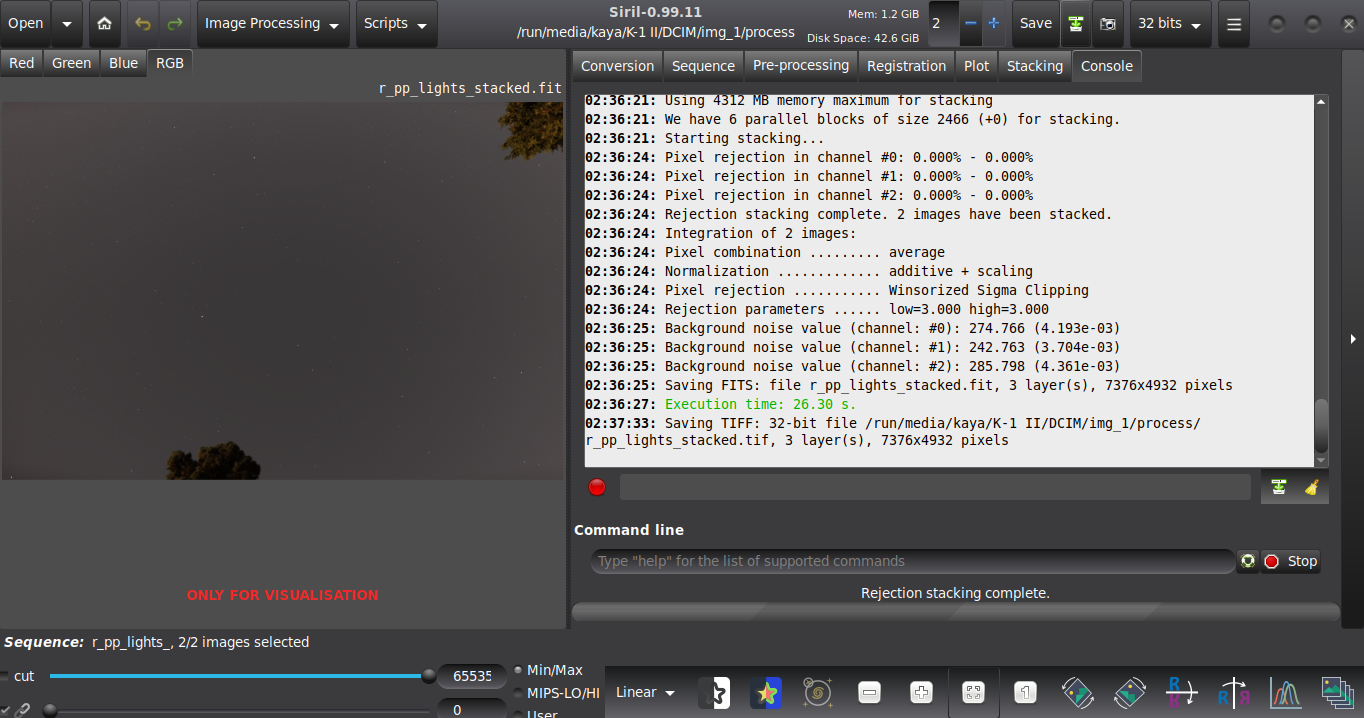Viewport: 1364px width, 718px height.
Task: Open the Console tab
Action: pyautogui.click(x=1107, y=66)
